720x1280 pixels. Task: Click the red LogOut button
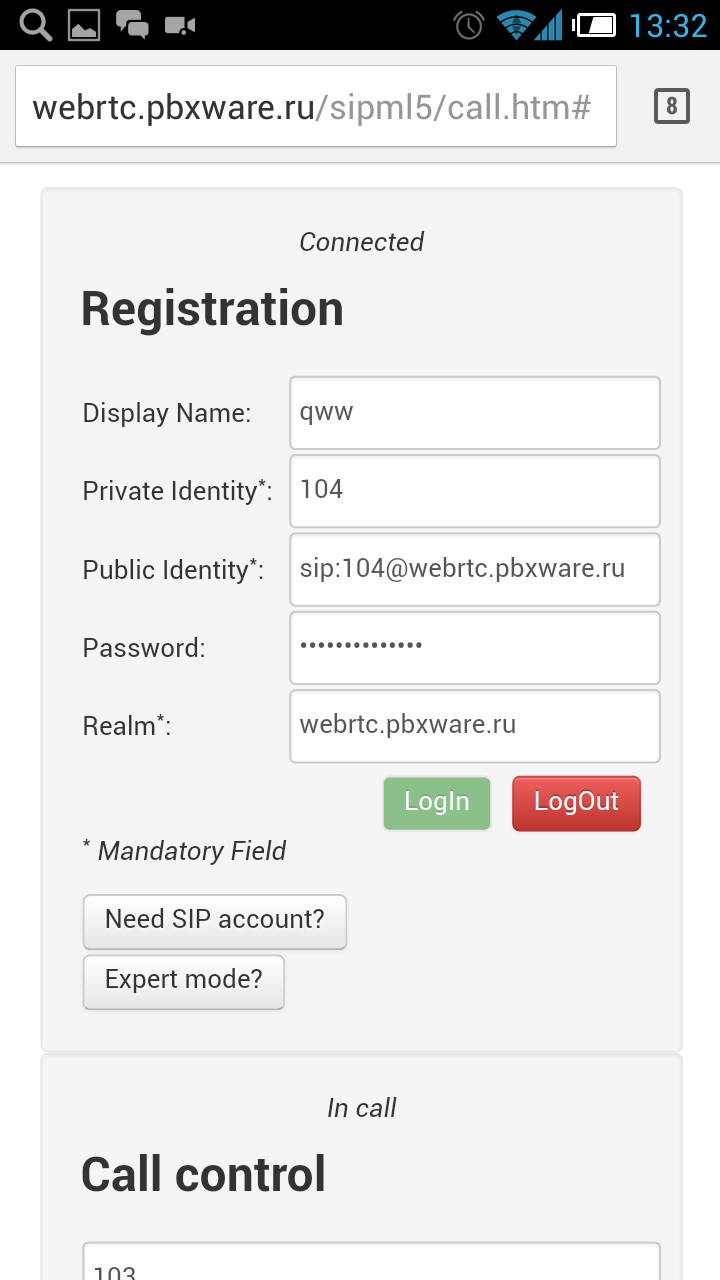(x=576, y=803)
